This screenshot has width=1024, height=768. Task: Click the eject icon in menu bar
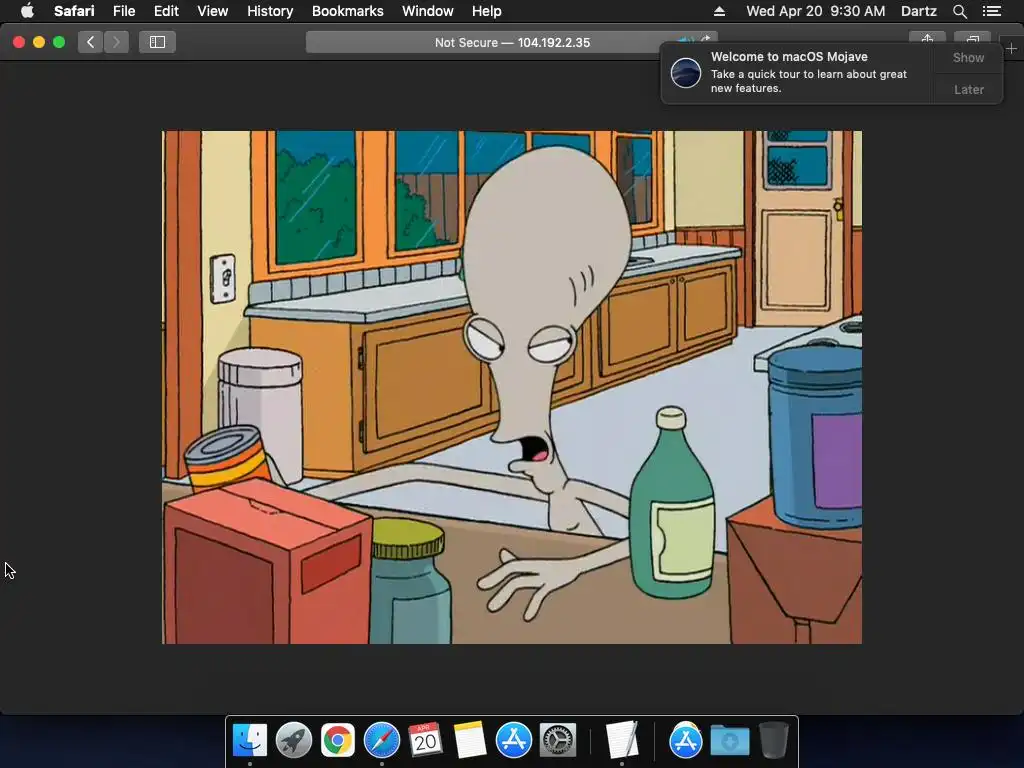tap(718, 11)
